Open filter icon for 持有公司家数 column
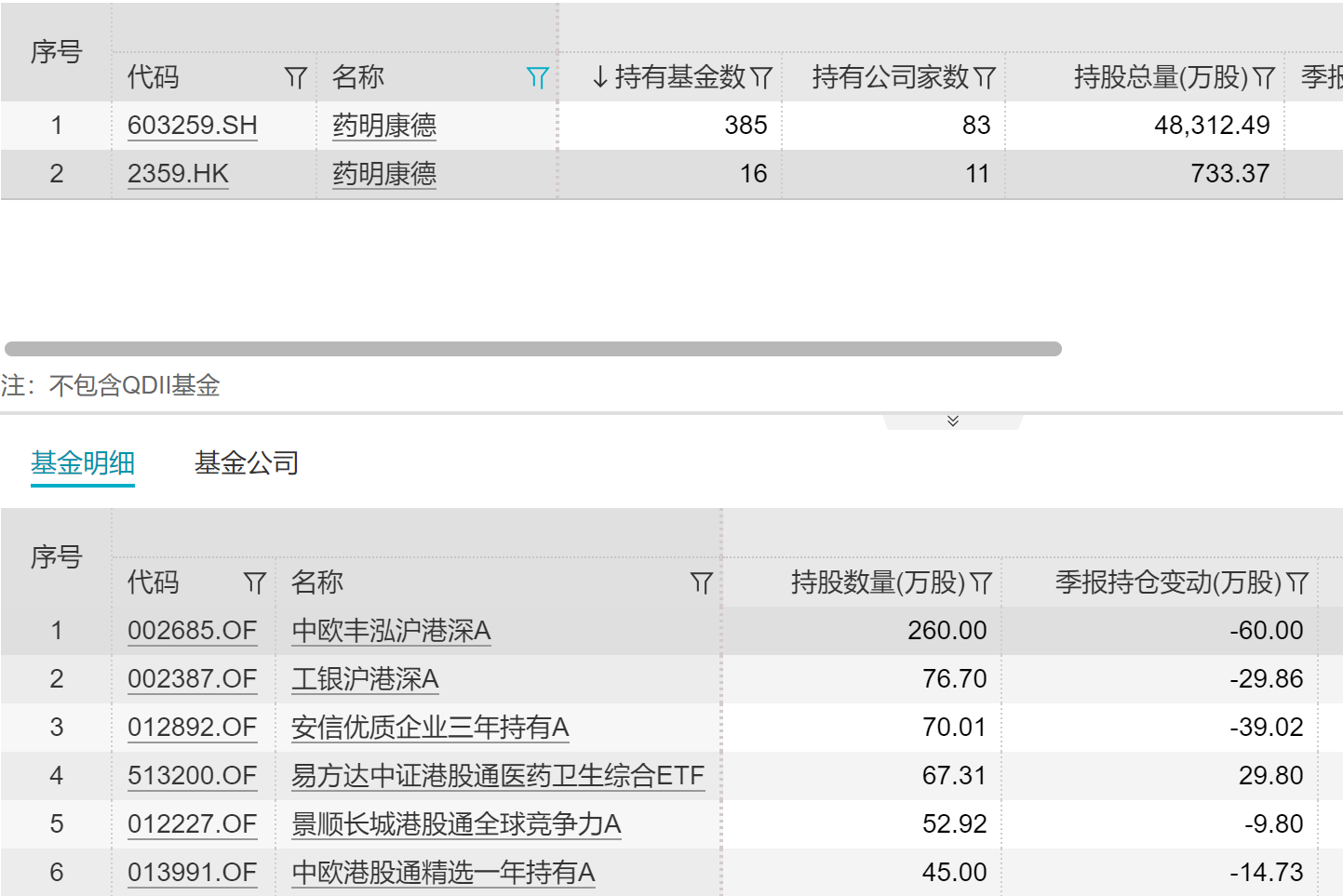The height and width of the screenshot is (896, 1343). coord(985,78)
